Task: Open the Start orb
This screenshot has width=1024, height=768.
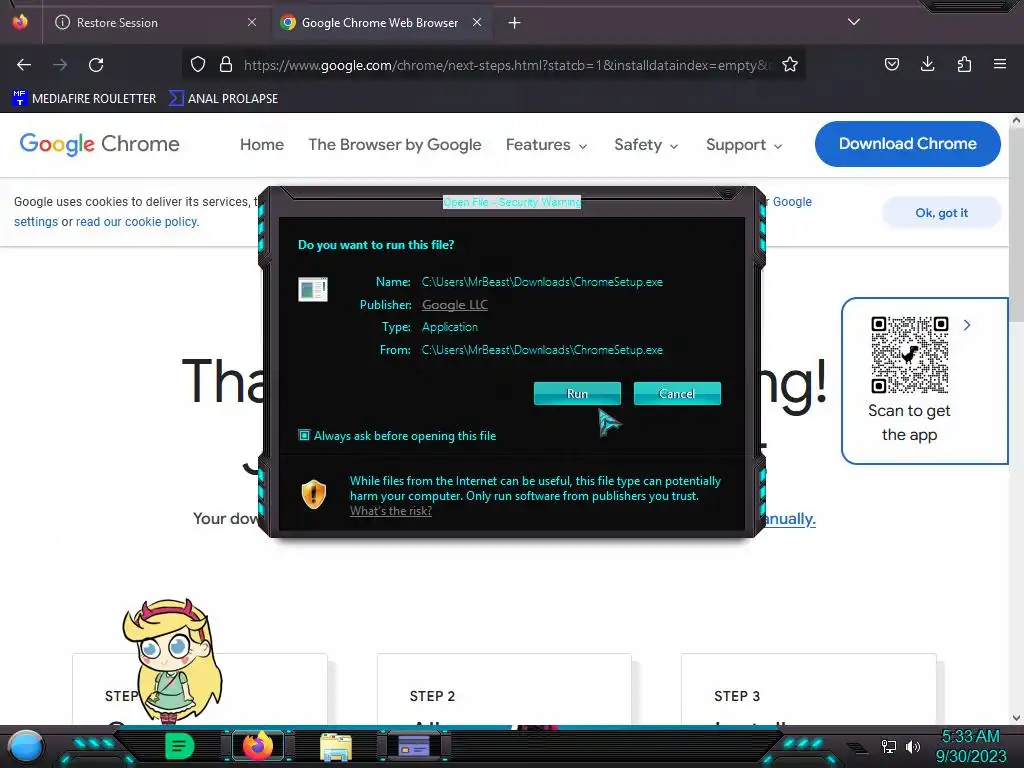Action: click(x=25, y=746)
